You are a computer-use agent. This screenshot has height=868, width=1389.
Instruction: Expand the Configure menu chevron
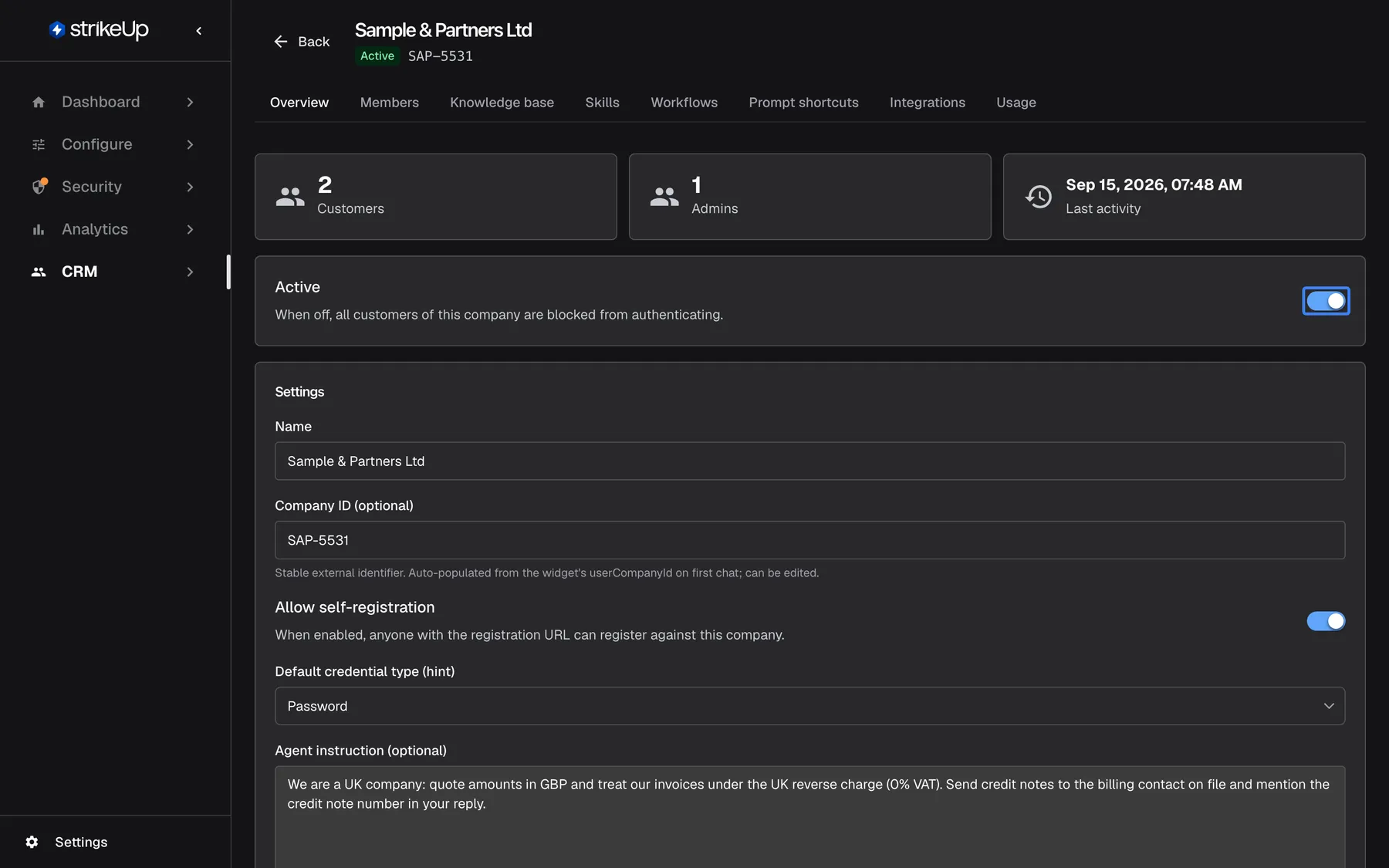(x=190, y=144)
